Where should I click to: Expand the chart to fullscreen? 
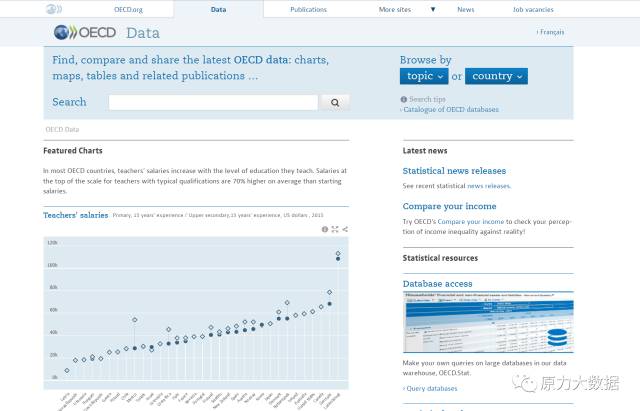pos(335,229)
